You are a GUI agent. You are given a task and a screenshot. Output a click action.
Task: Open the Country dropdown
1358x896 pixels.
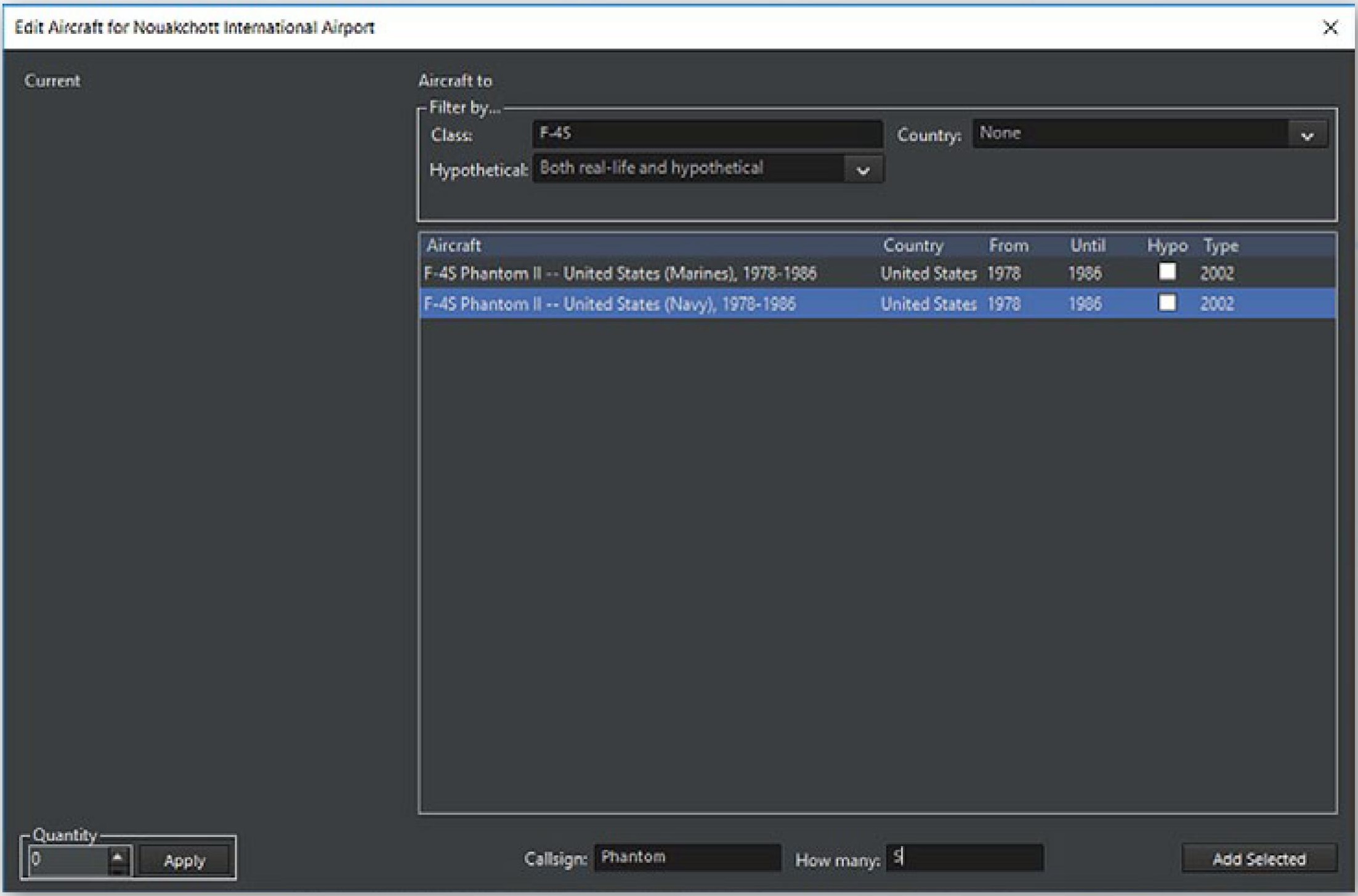[x=1306, y=135]
